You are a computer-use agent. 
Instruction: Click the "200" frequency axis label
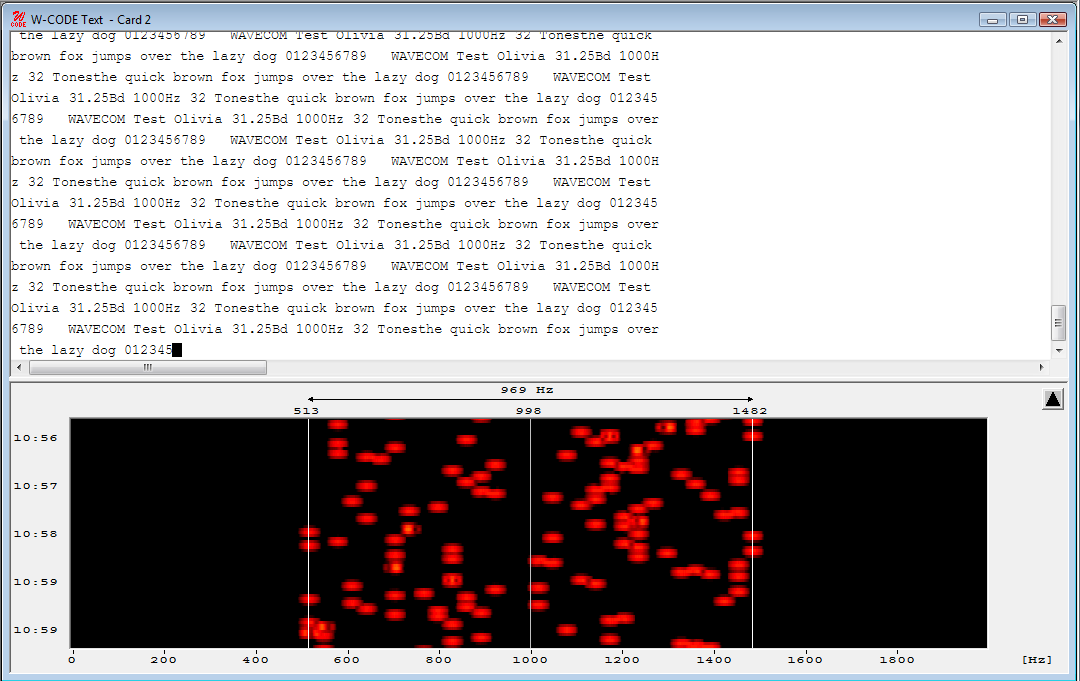click(163, 660)
